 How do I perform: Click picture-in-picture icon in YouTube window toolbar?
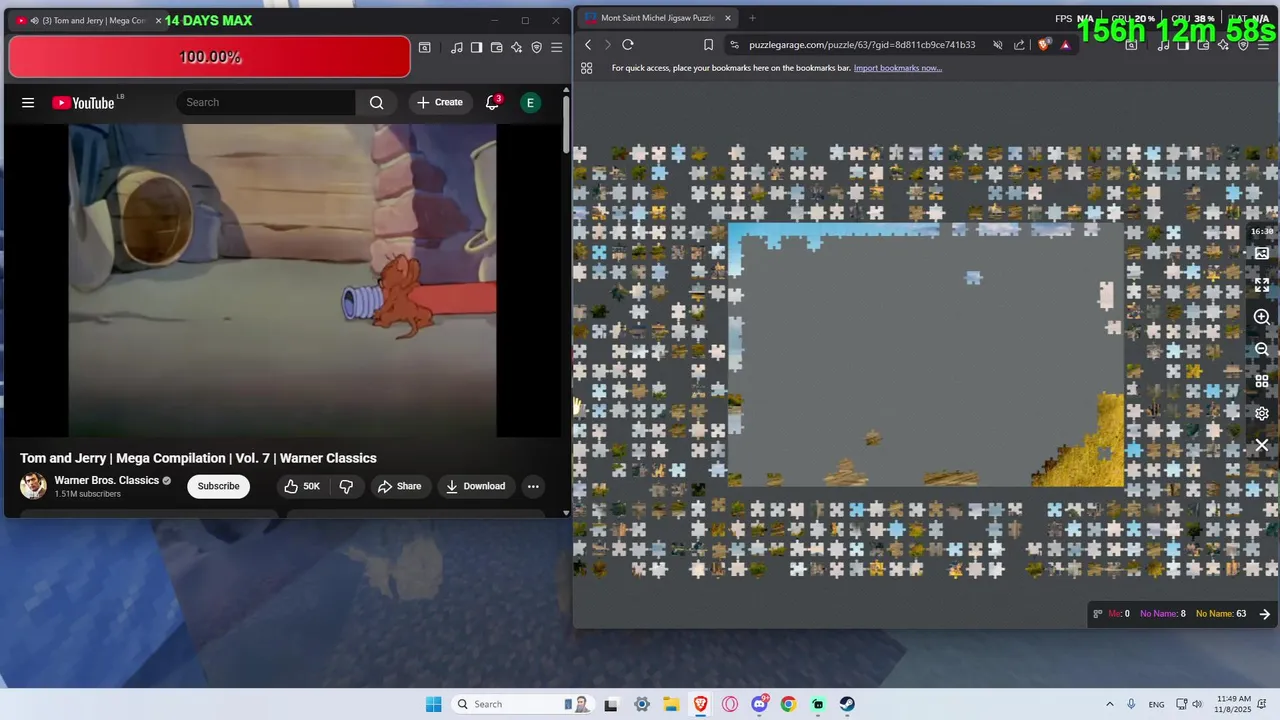tap(425, 47)
